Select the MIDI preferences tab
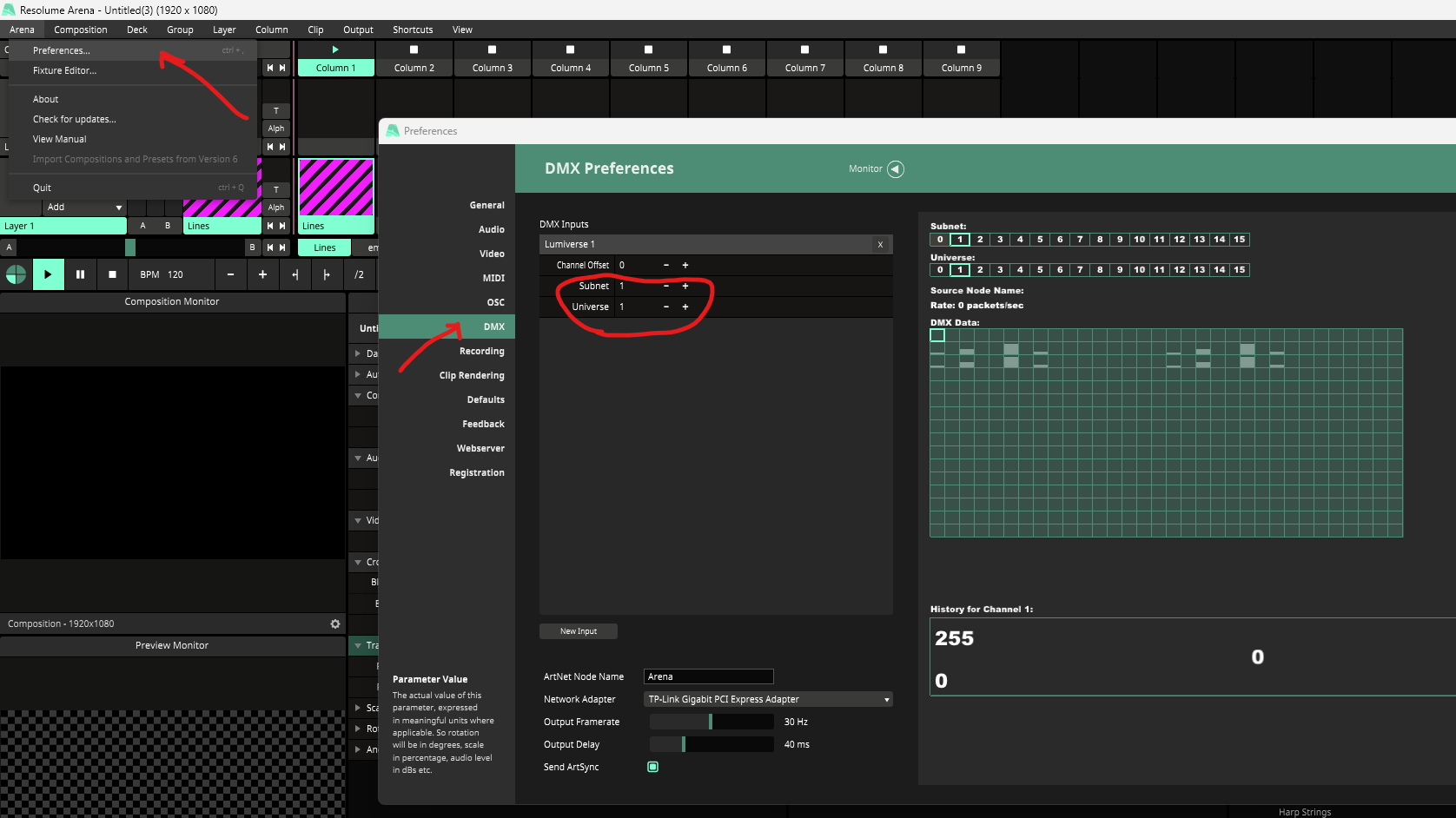1456x818 pixels. [x=493, y=278]
